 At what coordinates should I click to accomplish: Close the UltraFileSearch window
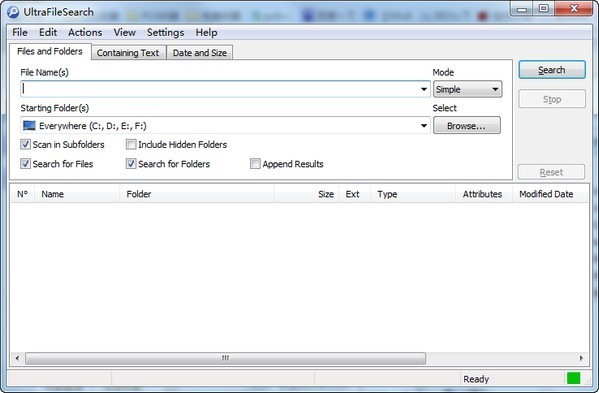pyautogui.click(x=574, y=9)
